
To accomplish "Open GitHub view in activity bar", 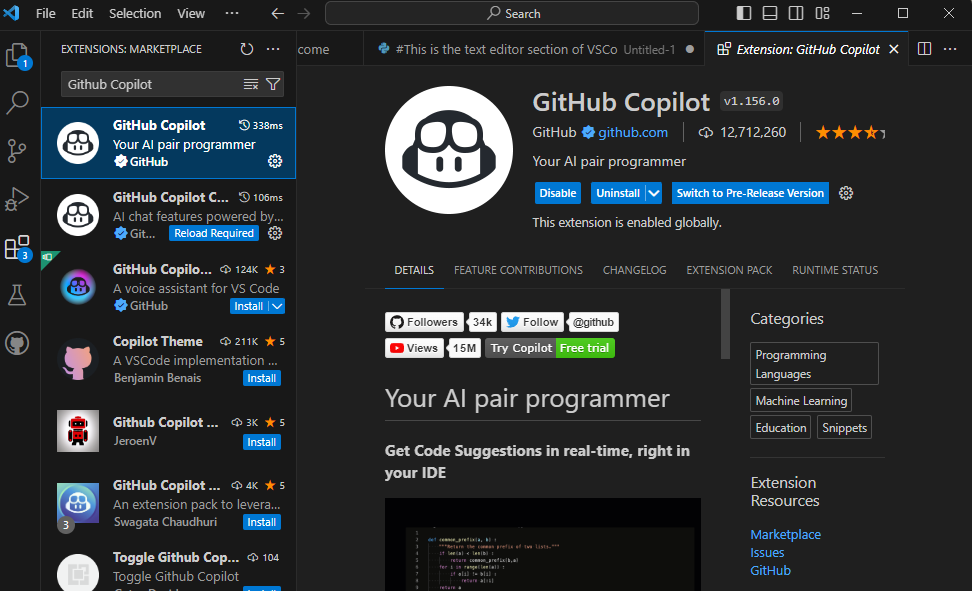I will pos(18,343).
